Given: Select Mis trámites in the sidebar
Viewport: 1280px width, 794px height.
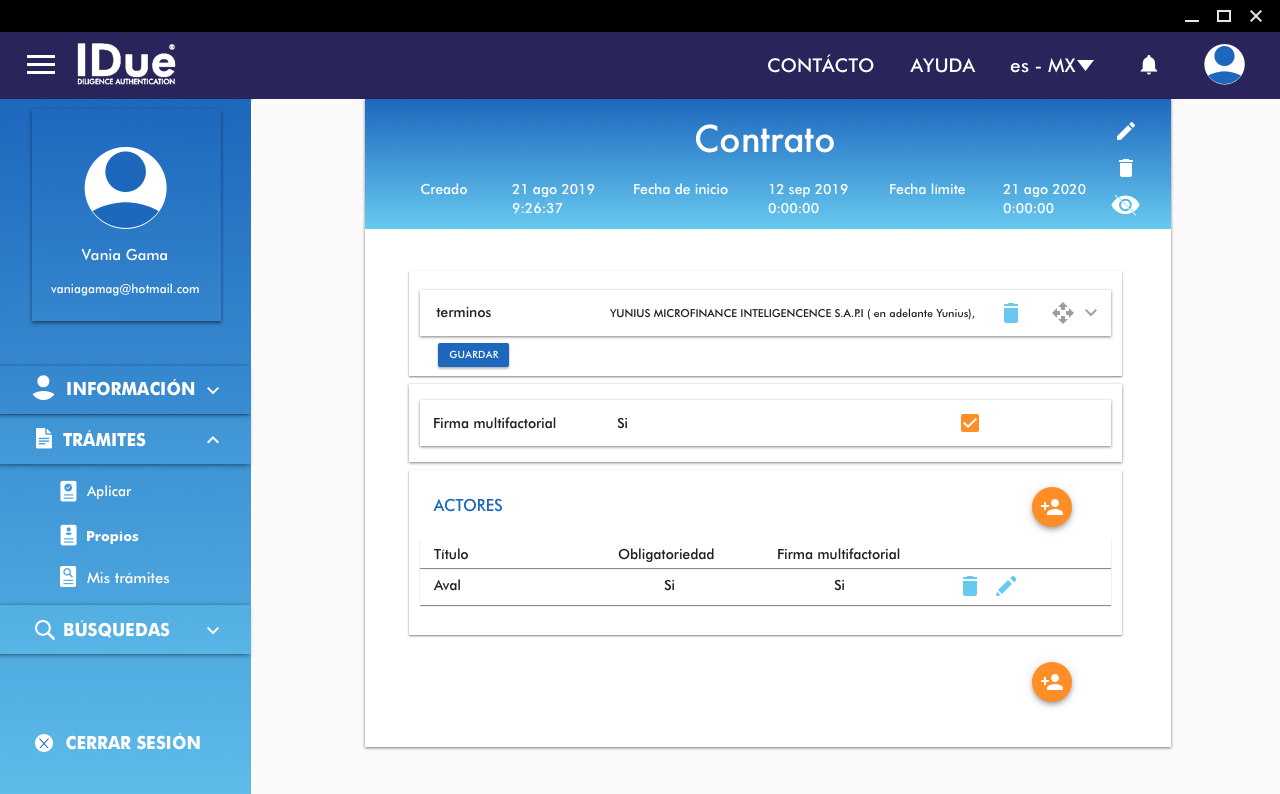Looking at the screenshot, I should (x=127, y=578).
